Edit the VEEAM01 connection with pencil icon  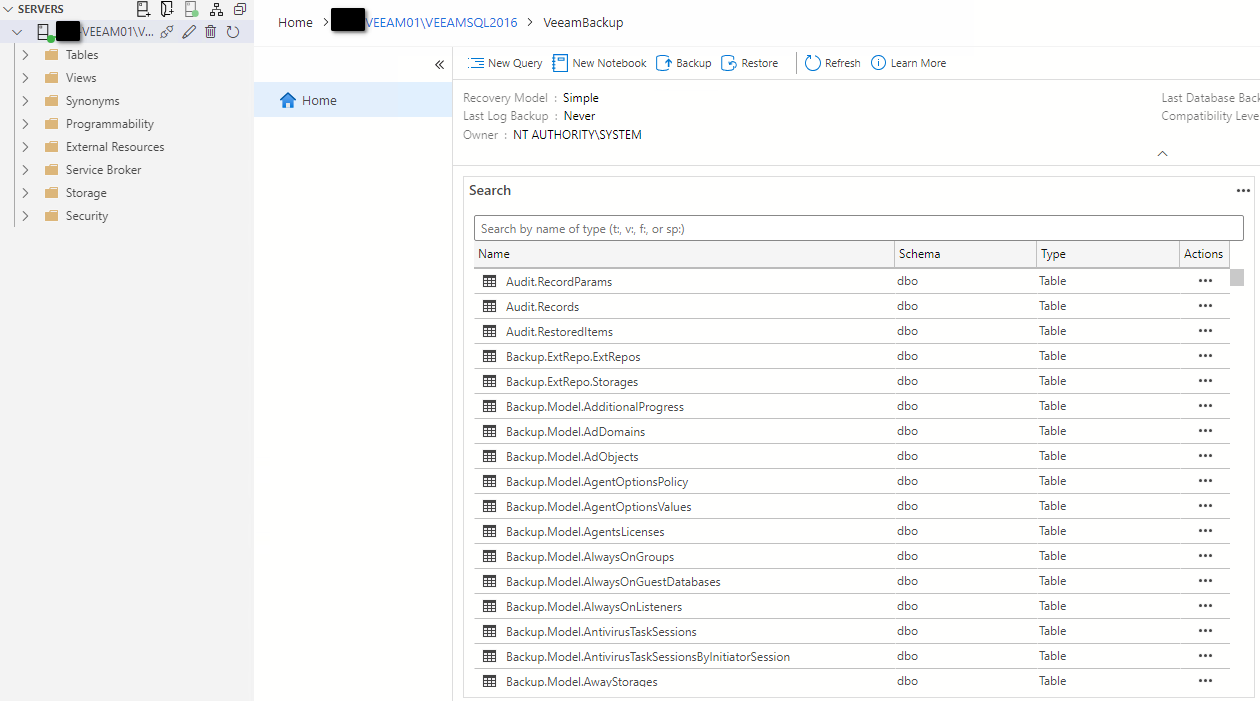click(x=189, y=32)
